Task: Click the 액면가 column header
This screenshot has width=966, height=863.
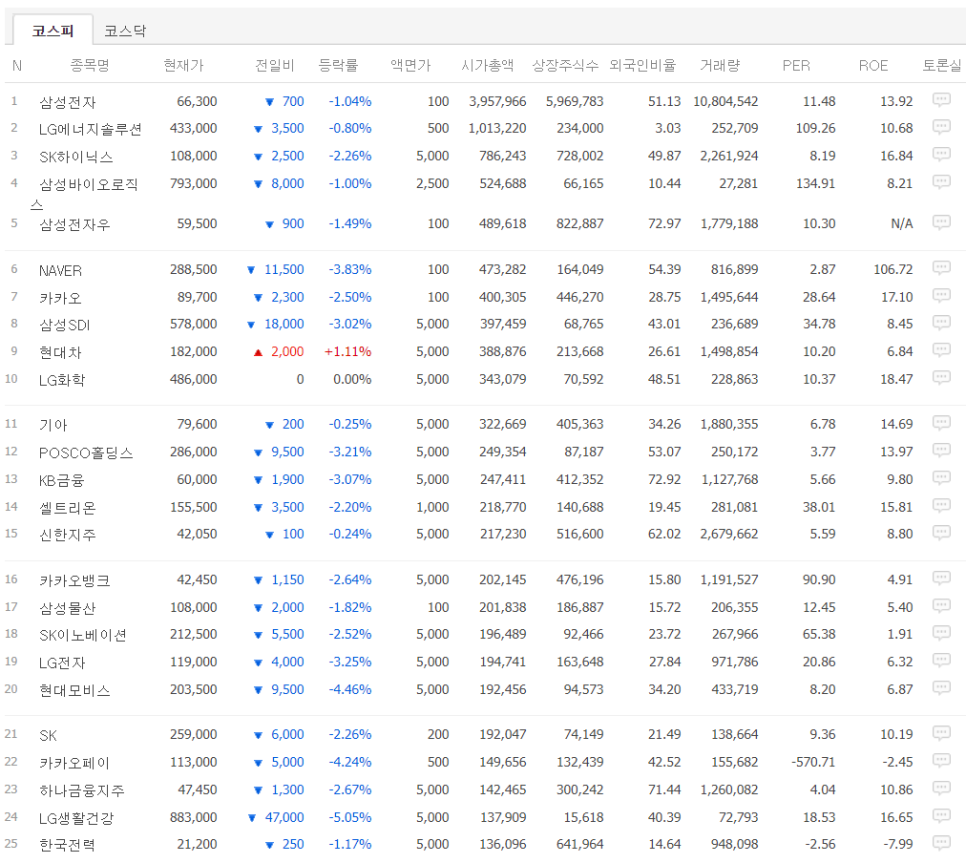Action: click(411, 65)
